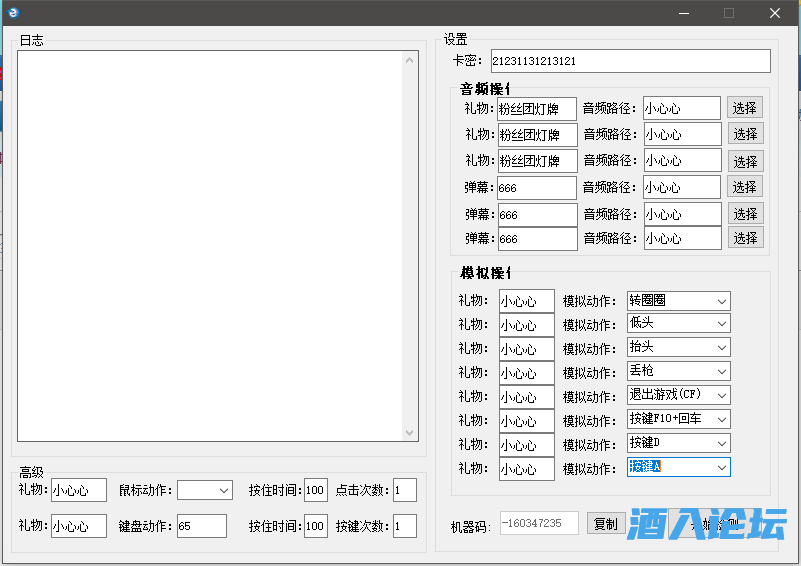Click the log scrollbar up arrow
801x566 pixels.
[410, 59]
